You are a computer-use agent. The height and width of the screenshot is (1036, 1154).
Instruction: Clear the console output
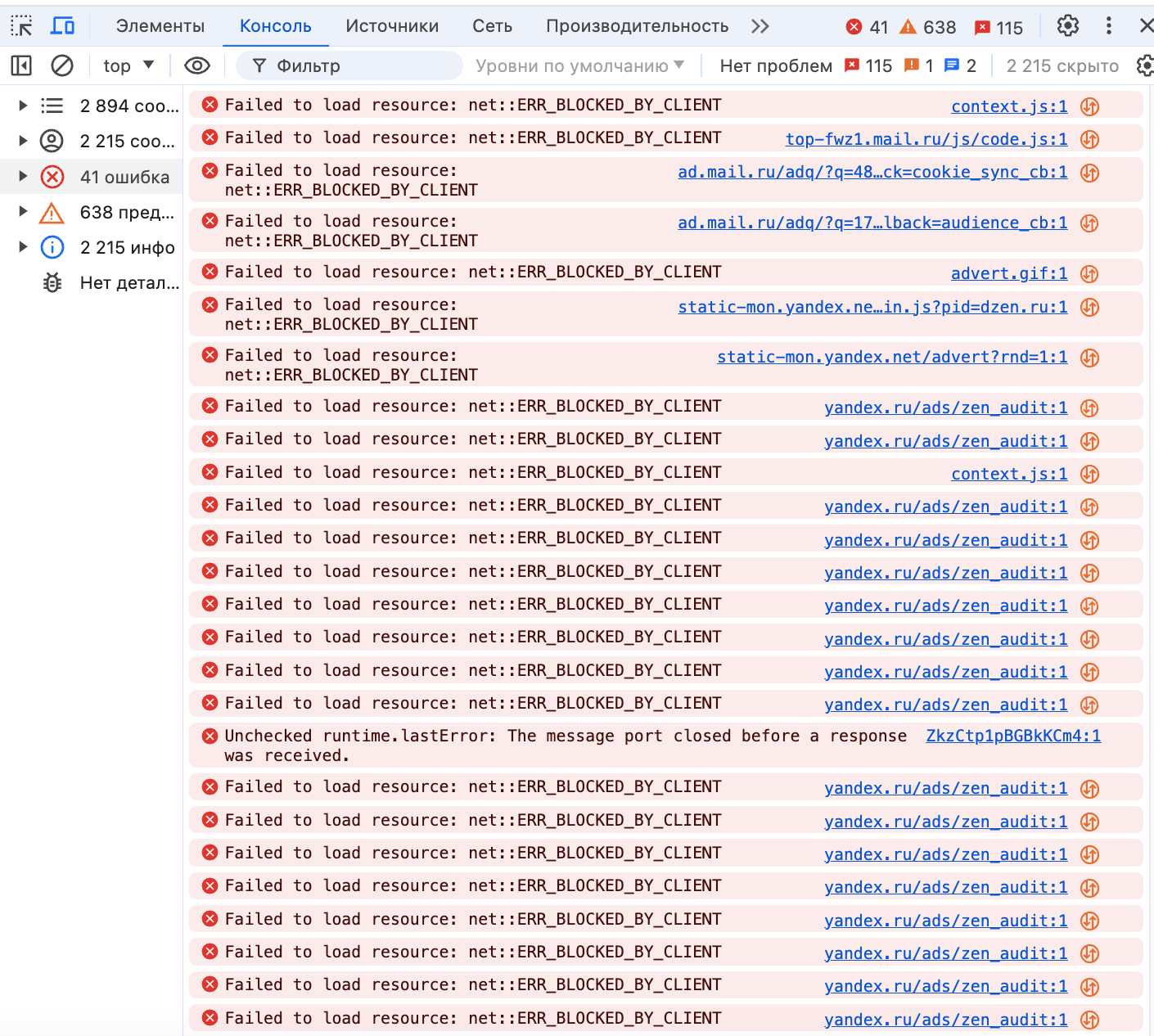tap(62, 65)
